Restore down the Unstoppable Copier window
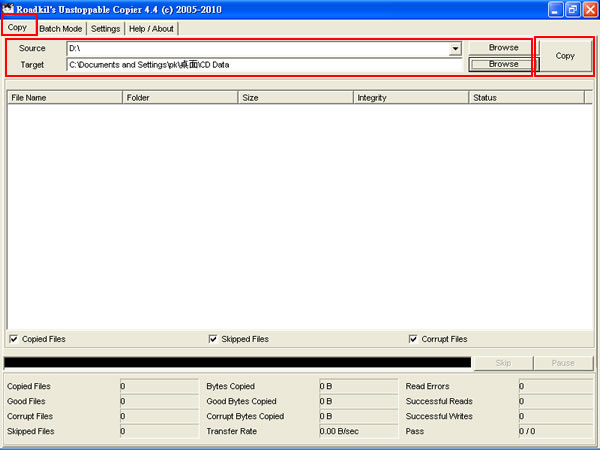This screenshot has width=600, height=450. coord(573,10)
